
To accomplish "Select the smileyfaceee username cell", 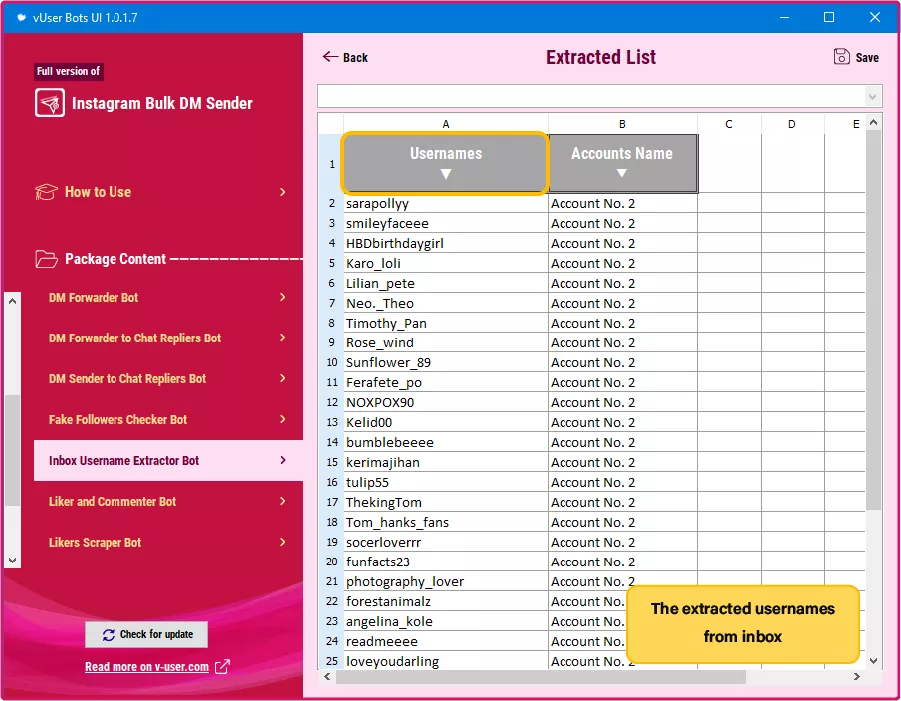I will click(446, 224).
